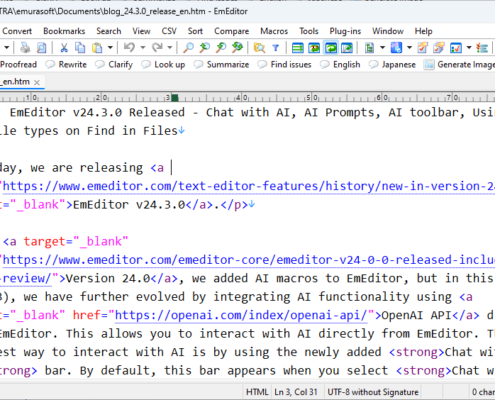Translate to Japanese via AI toolbar

pos(392,64)
